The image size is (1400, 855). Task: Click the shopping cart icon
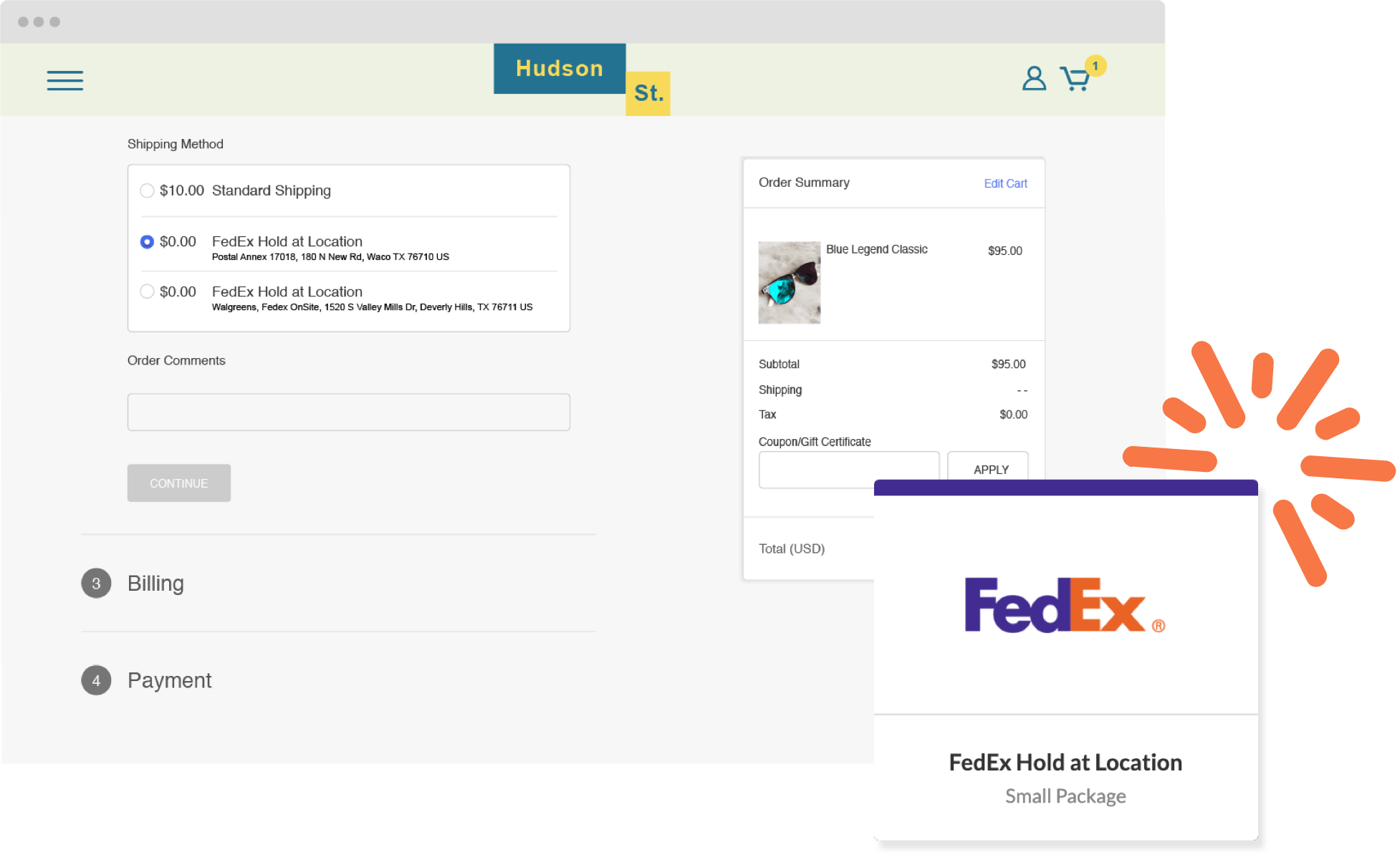point(1075,80)
